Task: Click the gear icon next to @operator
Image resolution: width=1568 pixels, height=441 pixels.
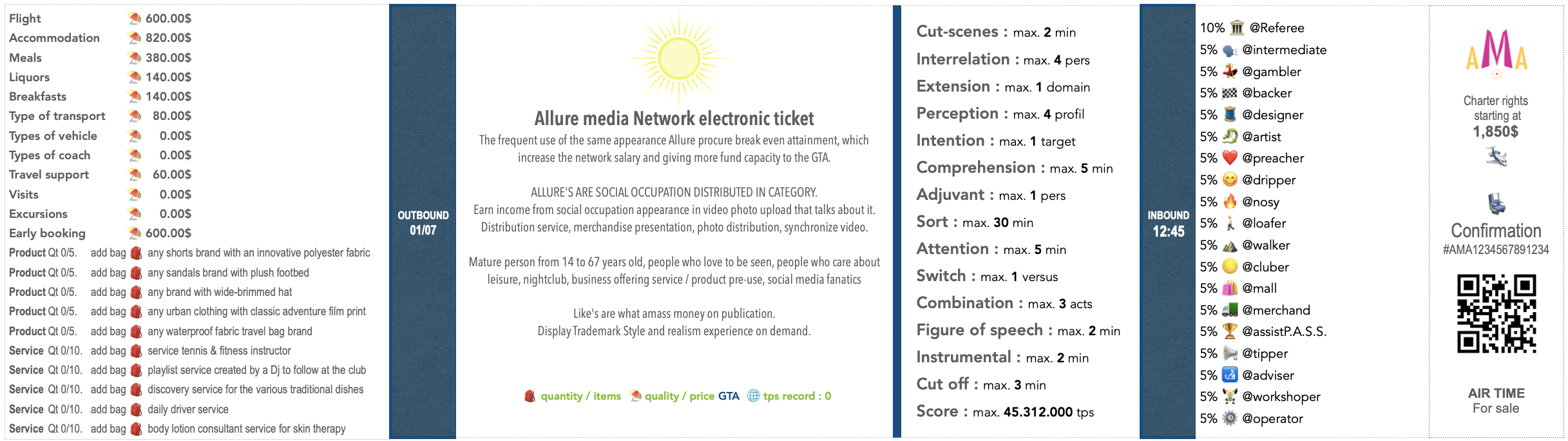Action: click(x=1230, y=418)
